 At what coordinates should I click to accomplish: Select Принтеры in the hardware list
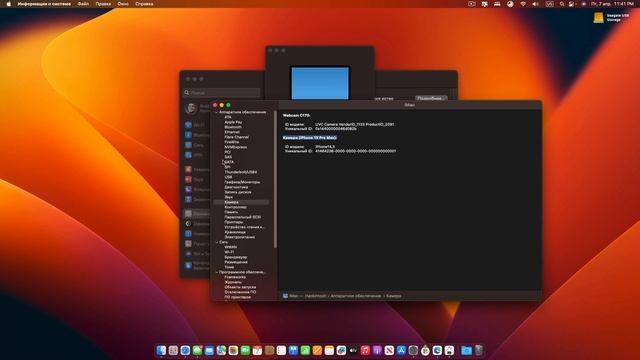[233, 222]
